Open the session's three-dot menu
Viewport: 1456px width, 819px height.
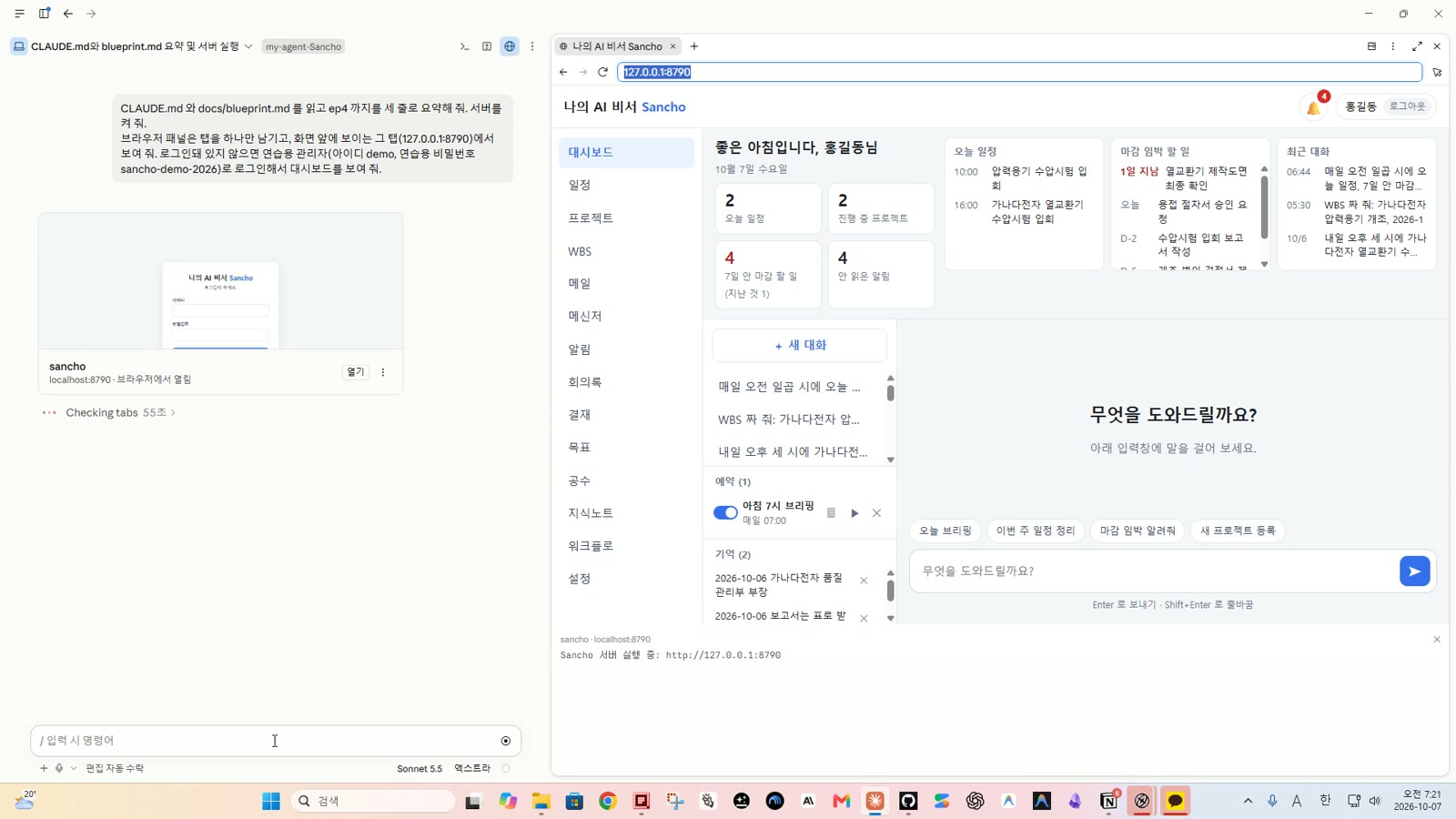click(x=532, y=46)
